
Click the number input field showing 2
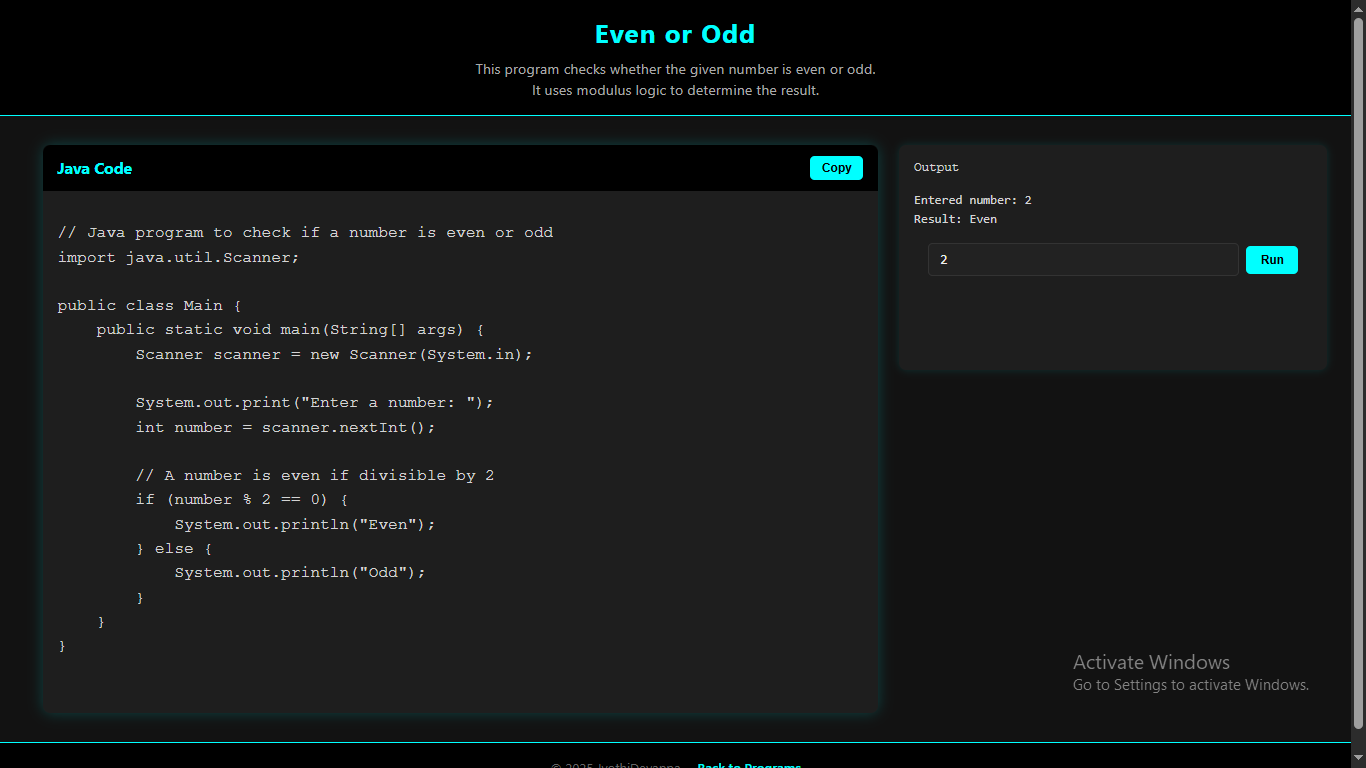pos(1083,259)
